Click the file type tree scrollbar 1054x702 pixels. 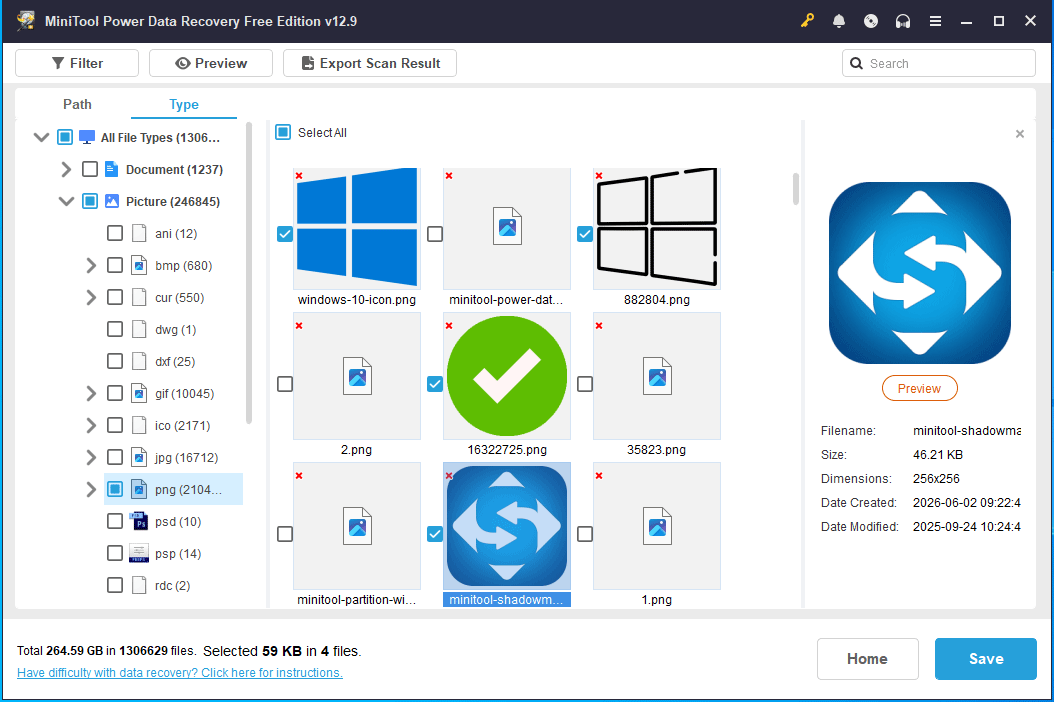tap(249, 273)
